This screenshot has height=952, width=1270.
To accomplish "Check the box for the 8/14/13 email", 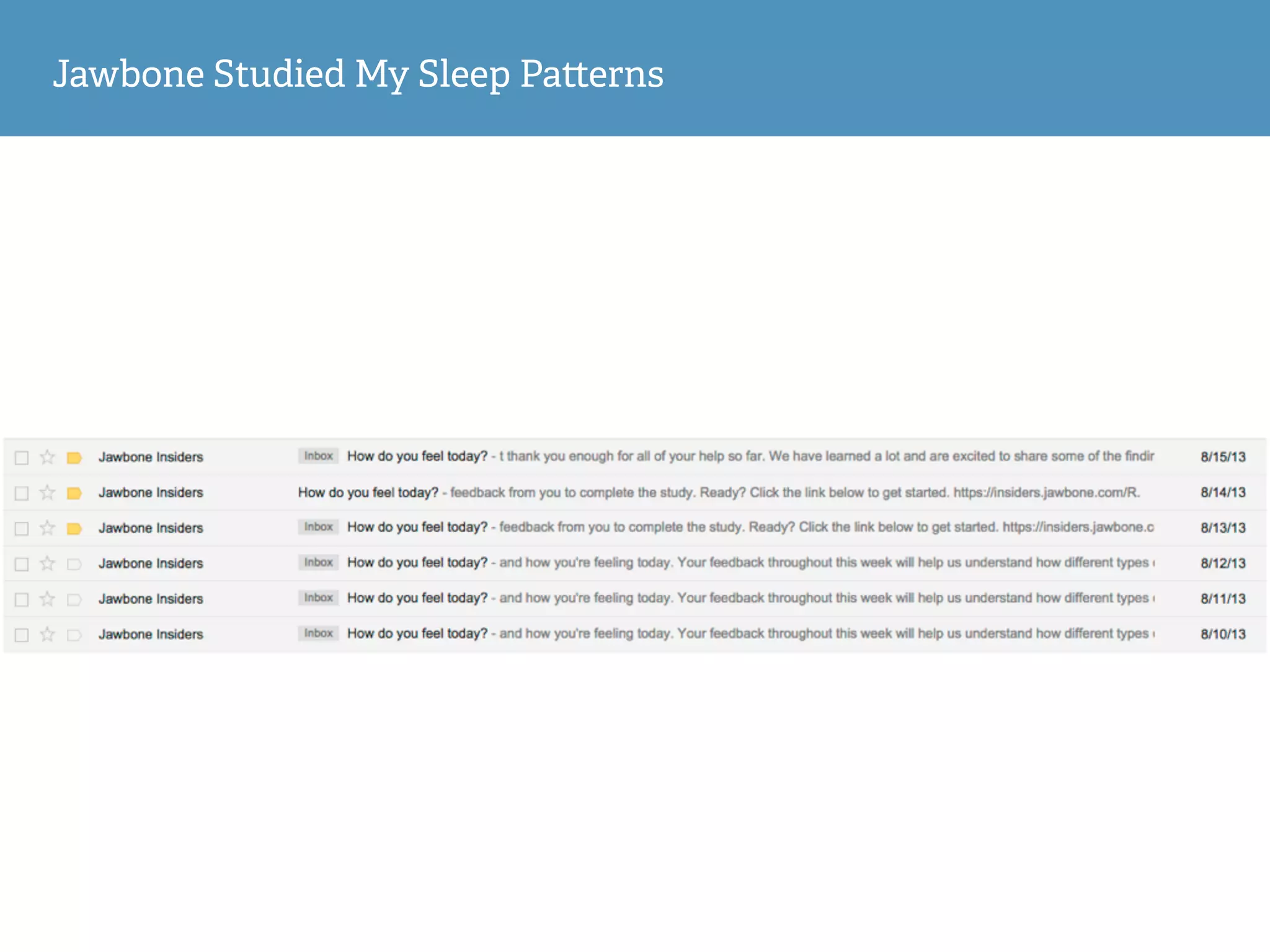I will coord(22,493).
